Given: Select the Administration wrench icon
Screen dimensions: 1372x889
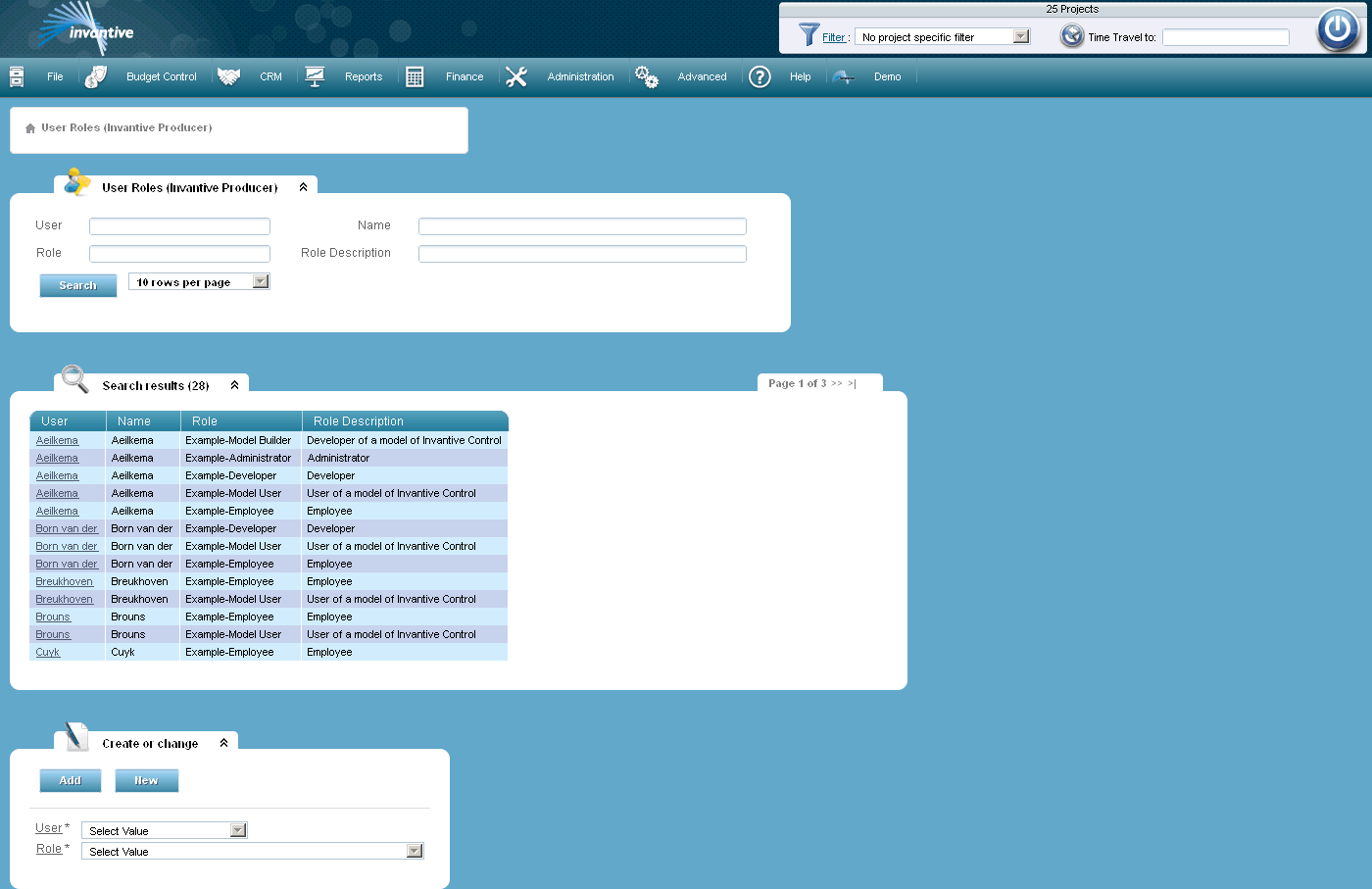Looking at the screenshot, I should (x=516, y=75).
